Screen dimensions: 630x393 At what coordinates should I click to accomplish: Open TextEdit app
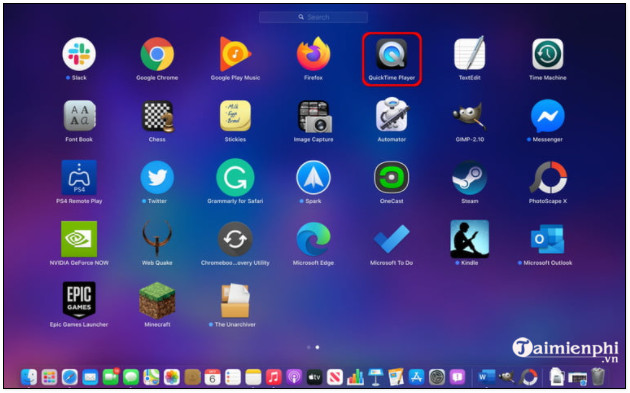(470, 53)
